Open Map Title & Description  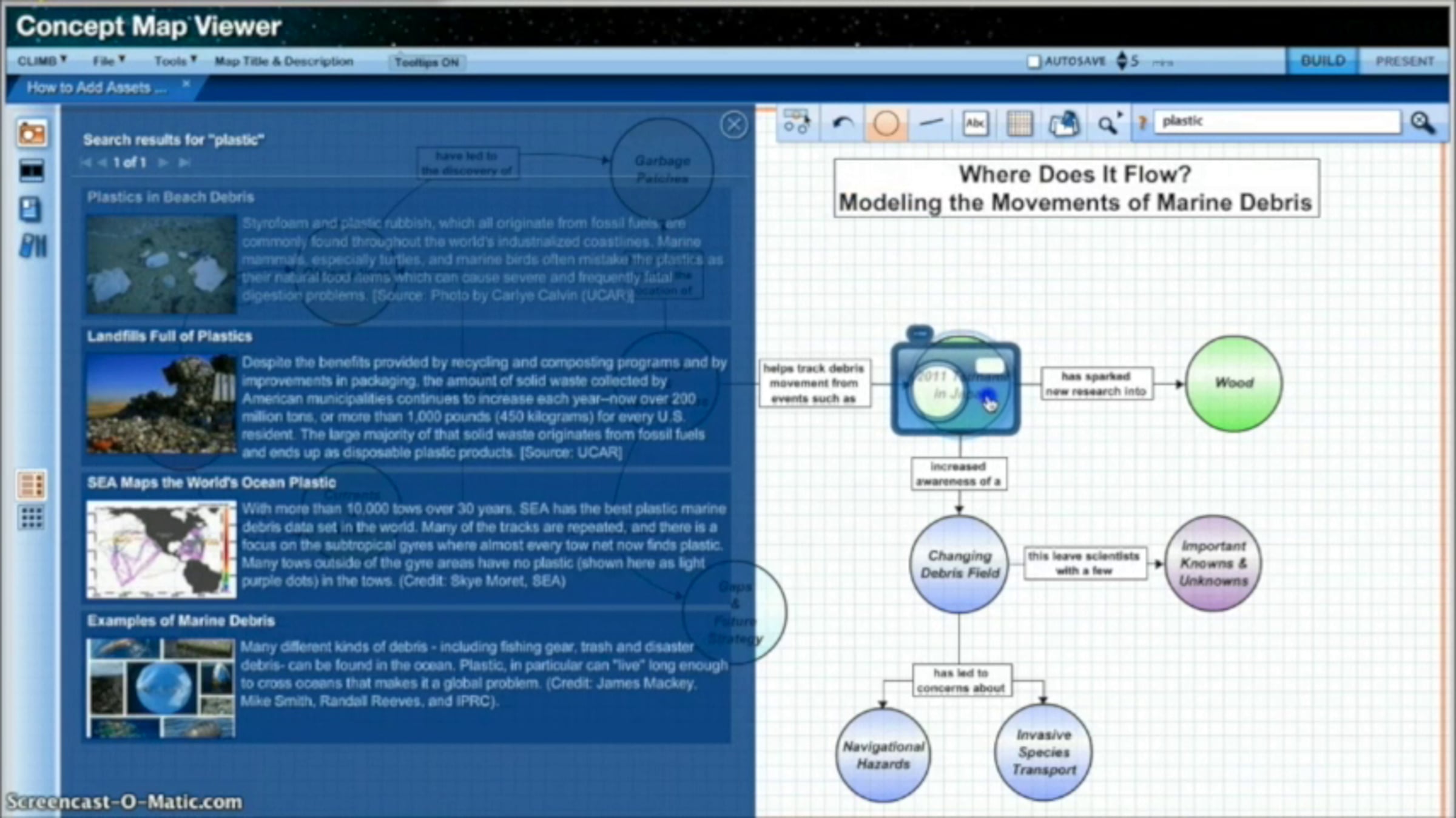(x=284, y=61)
